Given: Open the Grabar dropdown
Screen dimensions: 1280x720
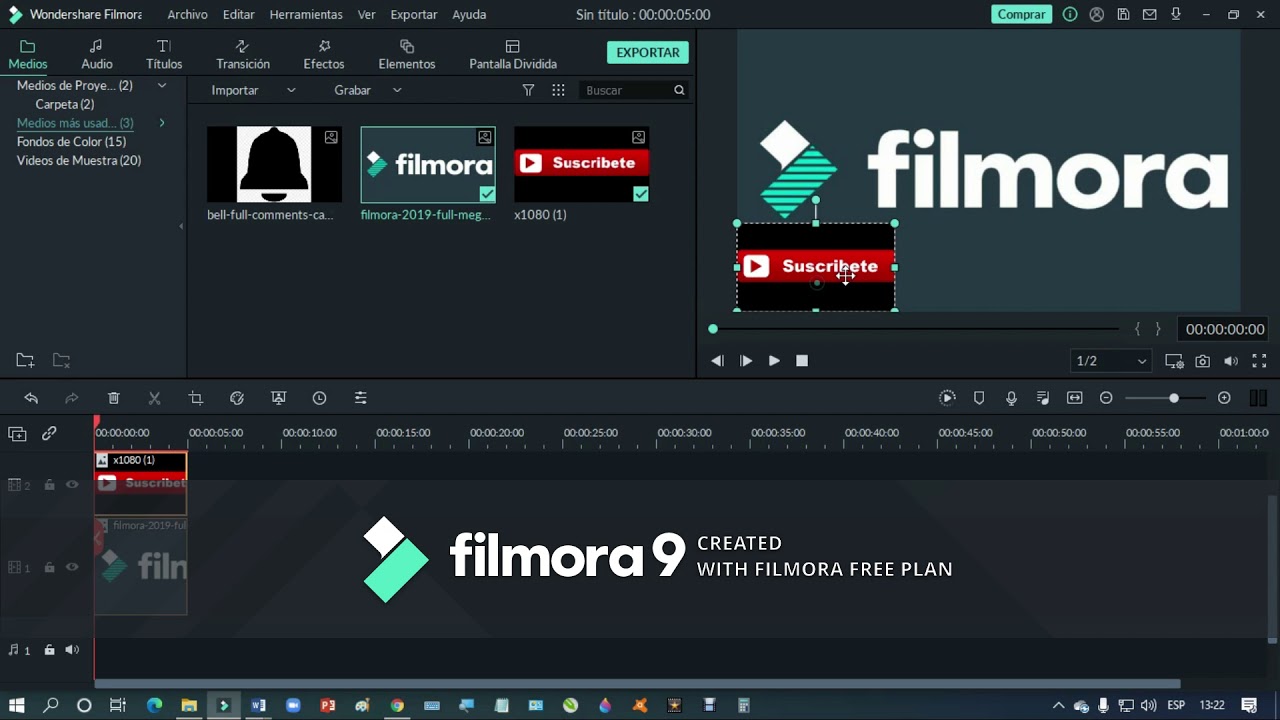Looking at the screenshot, I should coord(367,90).
